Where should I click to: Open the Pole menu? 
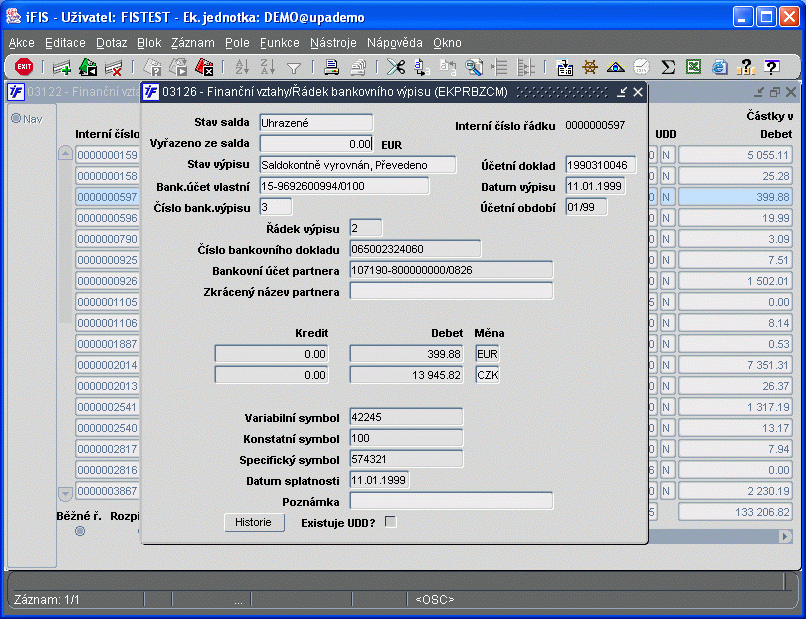coord(237,43)
